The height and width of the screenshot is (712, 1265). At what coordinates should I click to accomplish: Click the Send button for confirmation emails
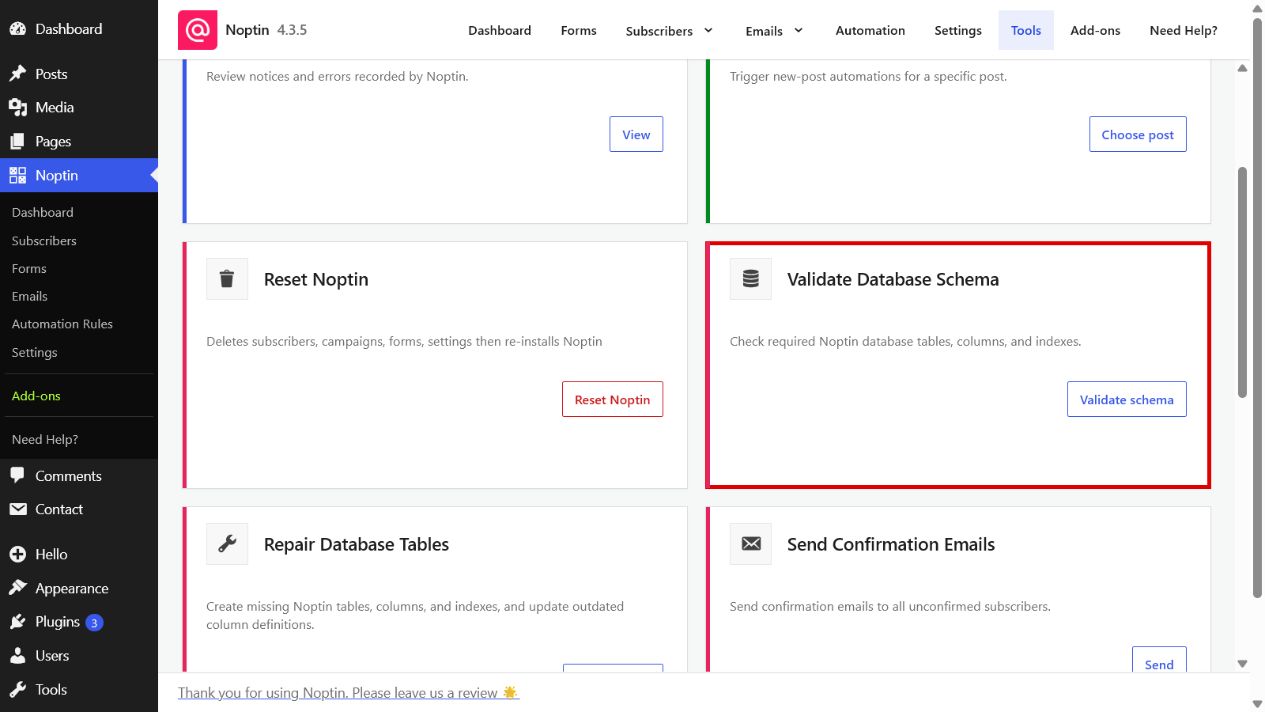pos(1159,660)
